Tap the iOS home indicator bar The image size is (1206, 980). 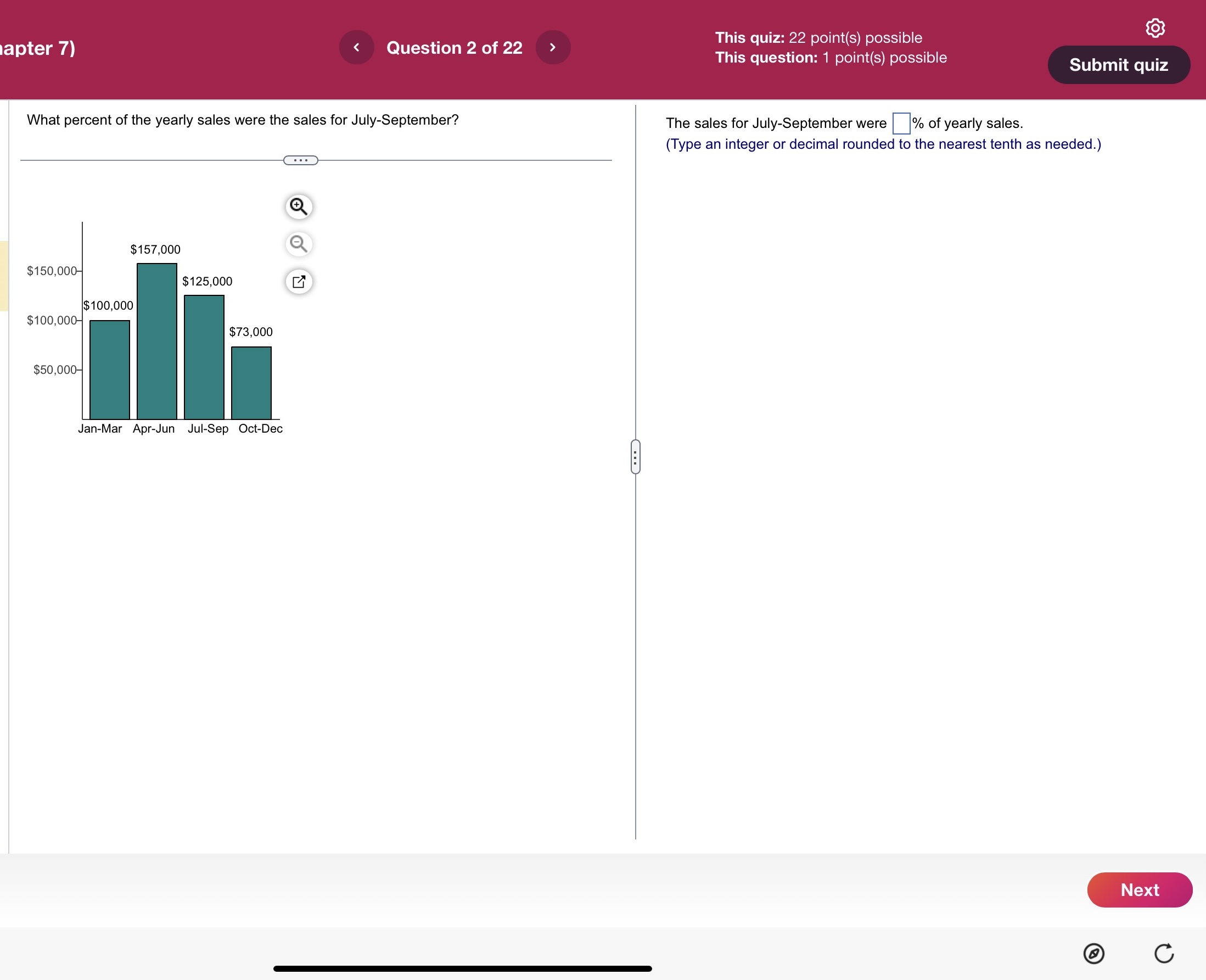pos(462,968)
